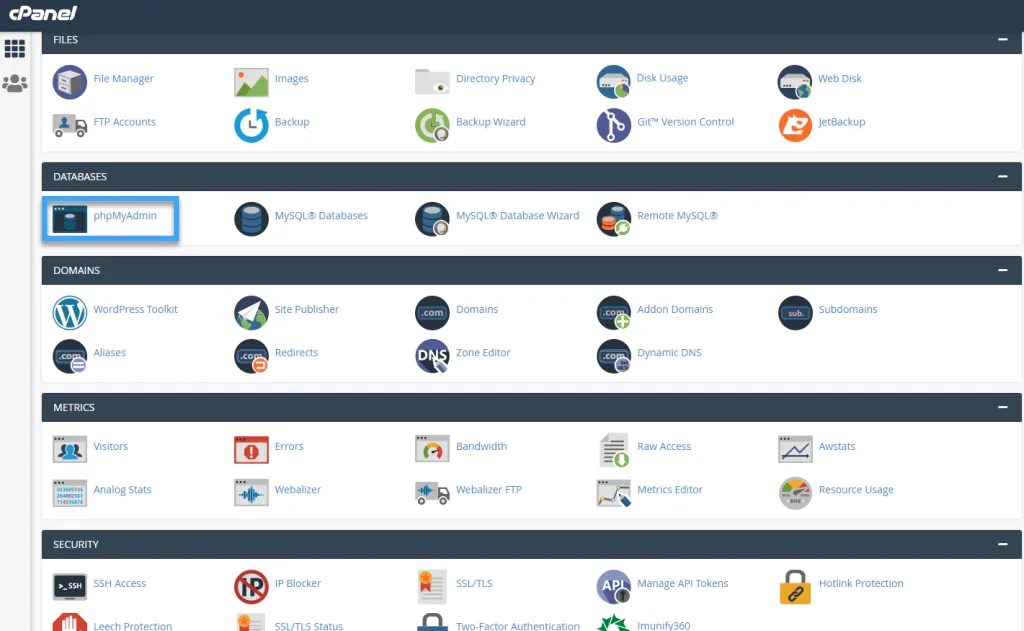Viewport: 1024px width, 631px height.
Task: Open the SSL/TLS Status link
Action: pyautogui.click(x=308, y=626)
